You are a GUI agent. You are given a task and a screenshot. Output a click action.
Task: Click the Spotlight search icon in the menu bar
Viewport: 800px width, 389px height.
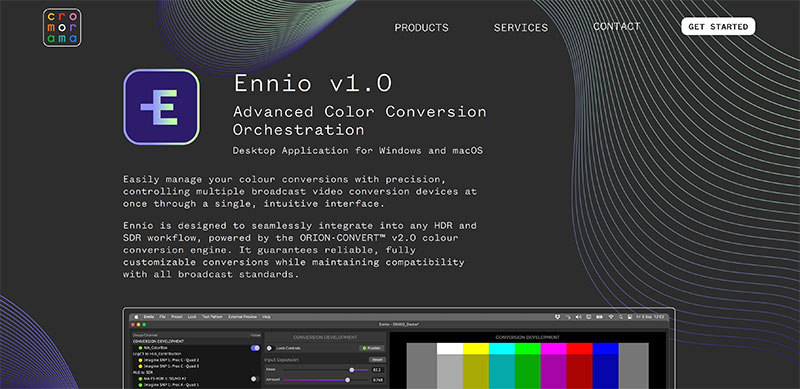(621, 317)
